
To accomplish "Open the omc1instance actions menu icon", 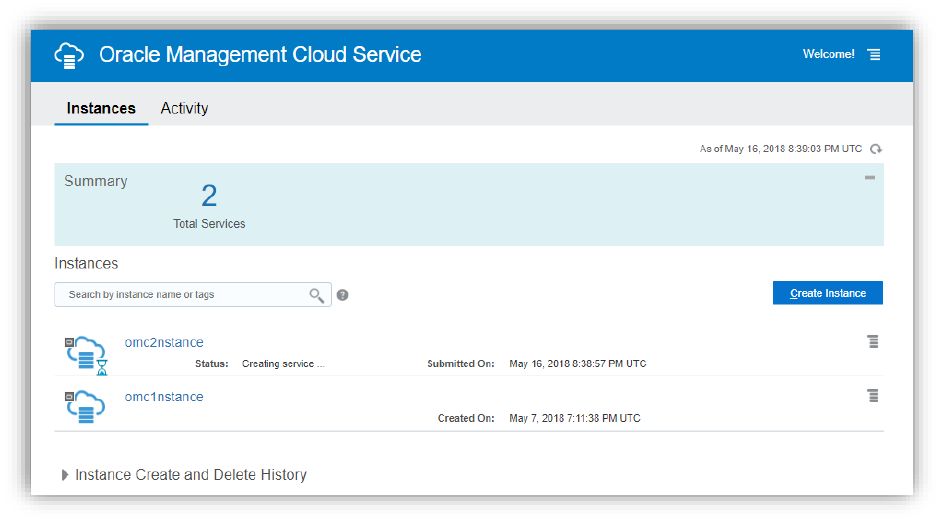I will 873,396.
